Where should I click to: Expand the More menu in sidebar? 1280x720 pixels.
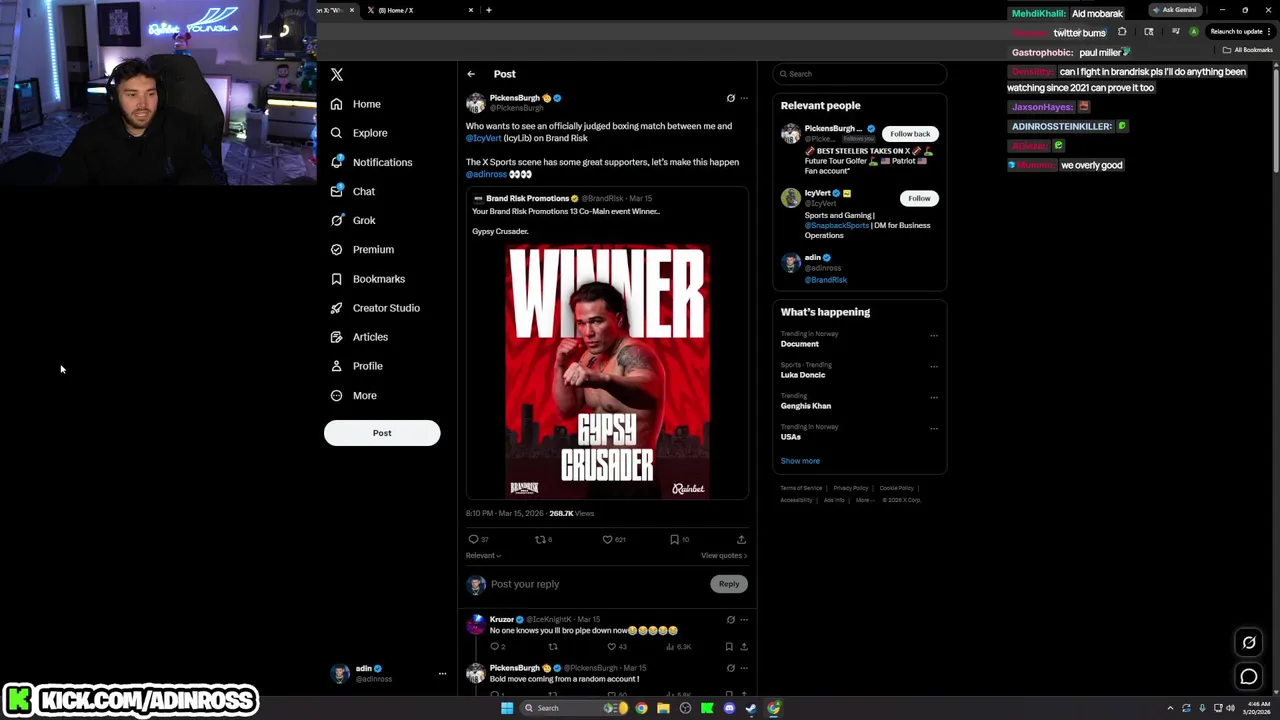tap(353, 395)
